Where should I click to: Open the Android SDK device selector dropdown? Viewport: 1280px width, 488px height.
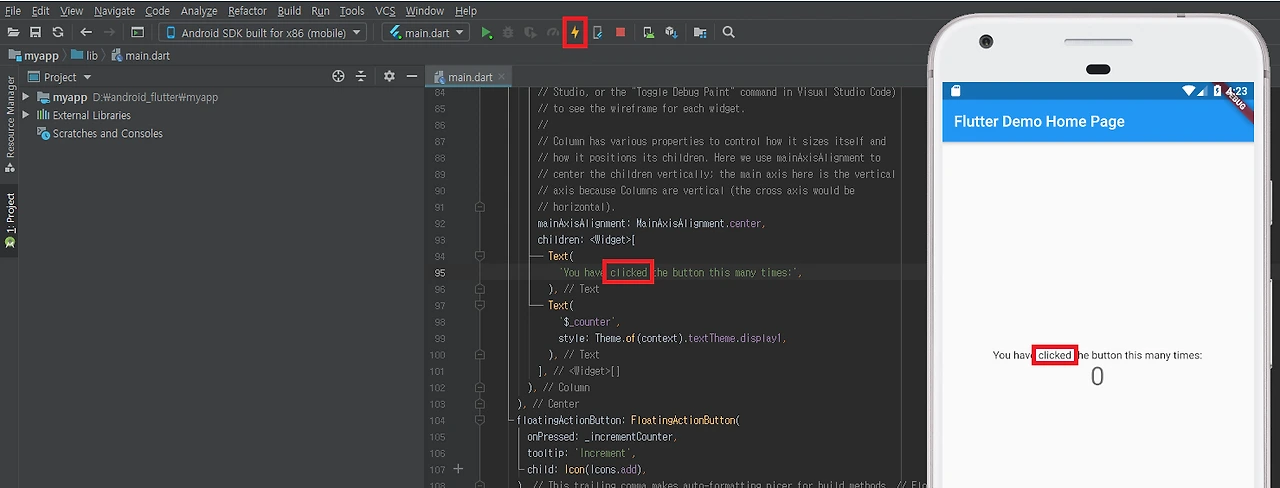(x=262, y=33)
